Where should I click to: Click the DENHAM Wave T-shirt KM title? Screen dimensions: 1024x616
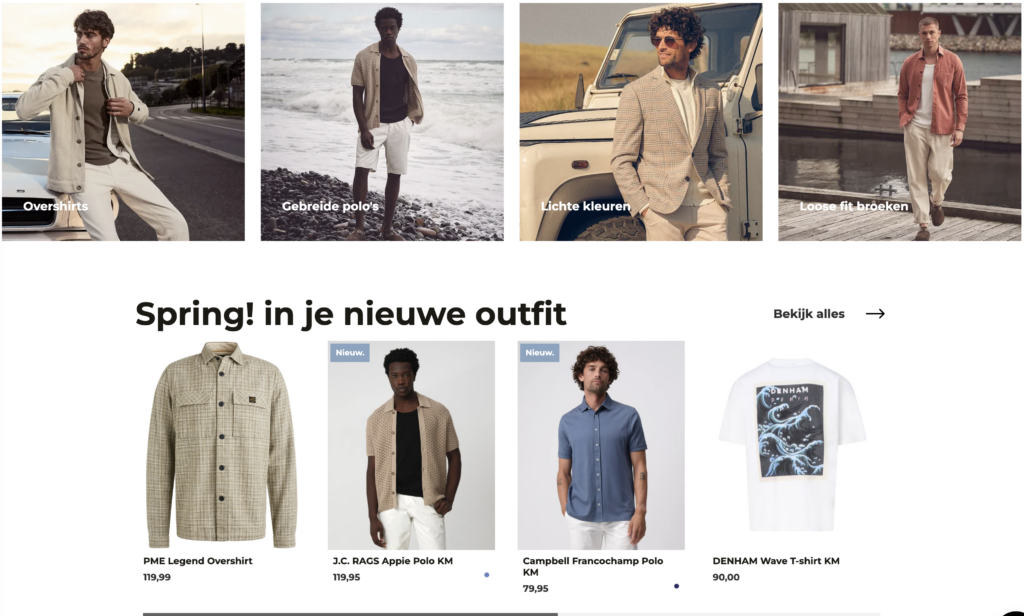coord(776,560)
